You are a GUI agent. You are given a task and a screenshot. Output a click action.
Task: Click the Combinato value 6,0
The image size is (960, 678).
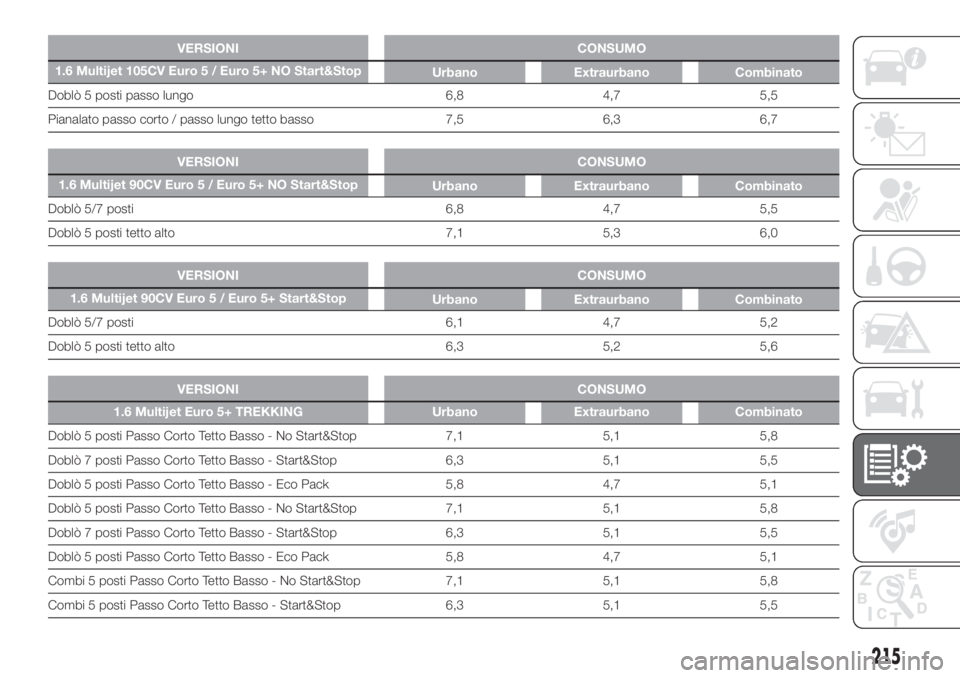(x=768, y=233)
